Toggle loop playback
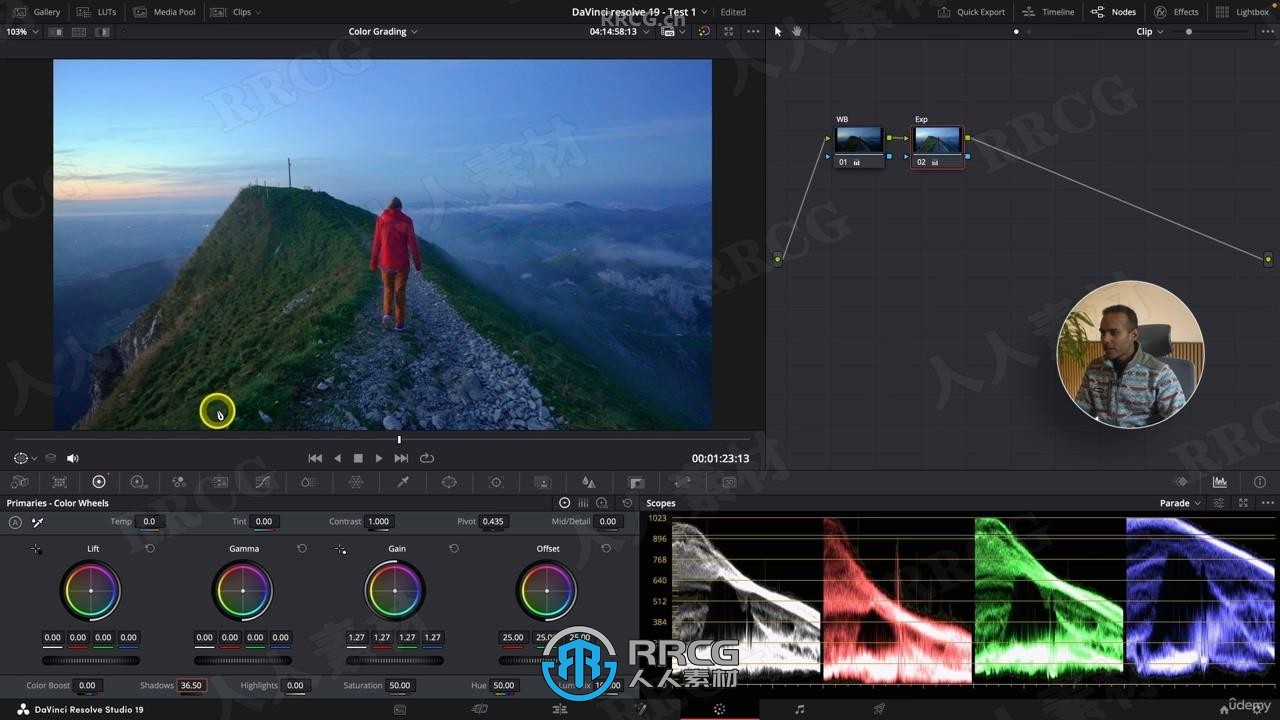Image resolution: width=1280 pixels, height=720 pixels. point(427,458)
